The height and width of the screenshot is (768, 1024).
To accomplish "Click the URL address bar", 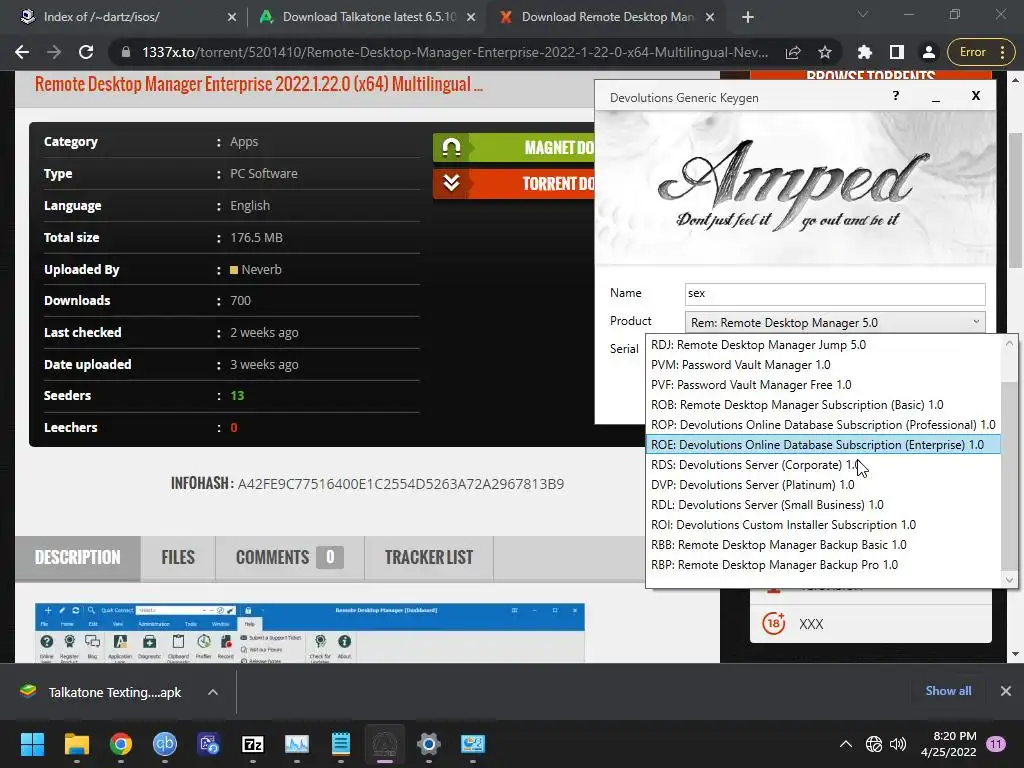I will [x=455, y=52].
